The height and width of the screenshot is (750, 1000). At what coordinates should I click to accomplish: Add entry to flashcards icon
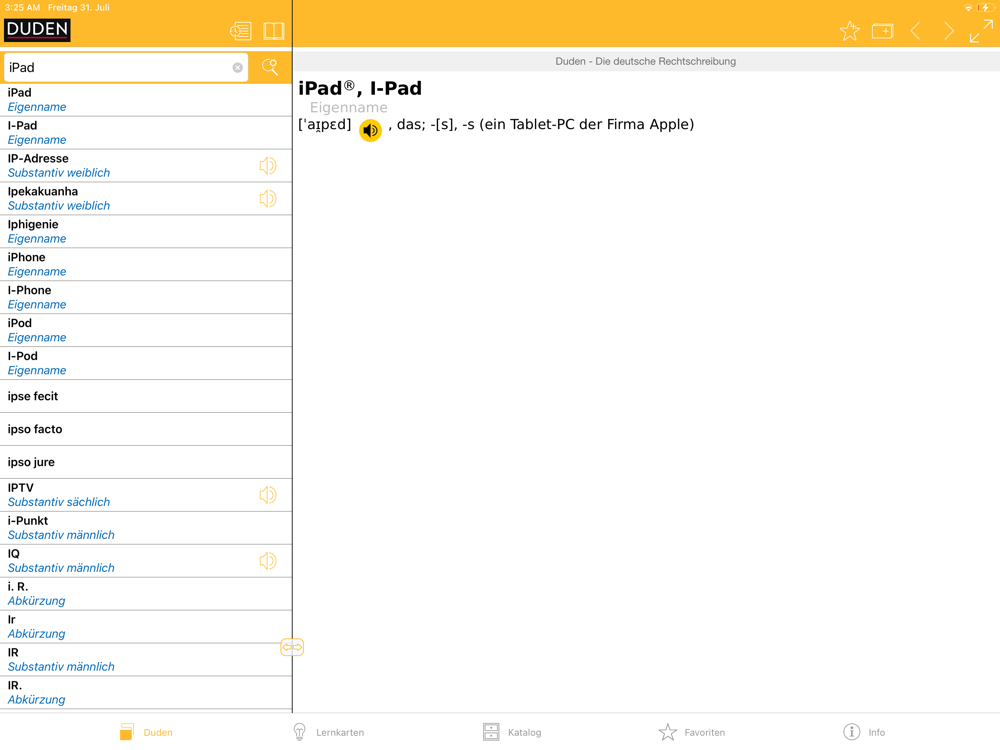coord(883,31)
